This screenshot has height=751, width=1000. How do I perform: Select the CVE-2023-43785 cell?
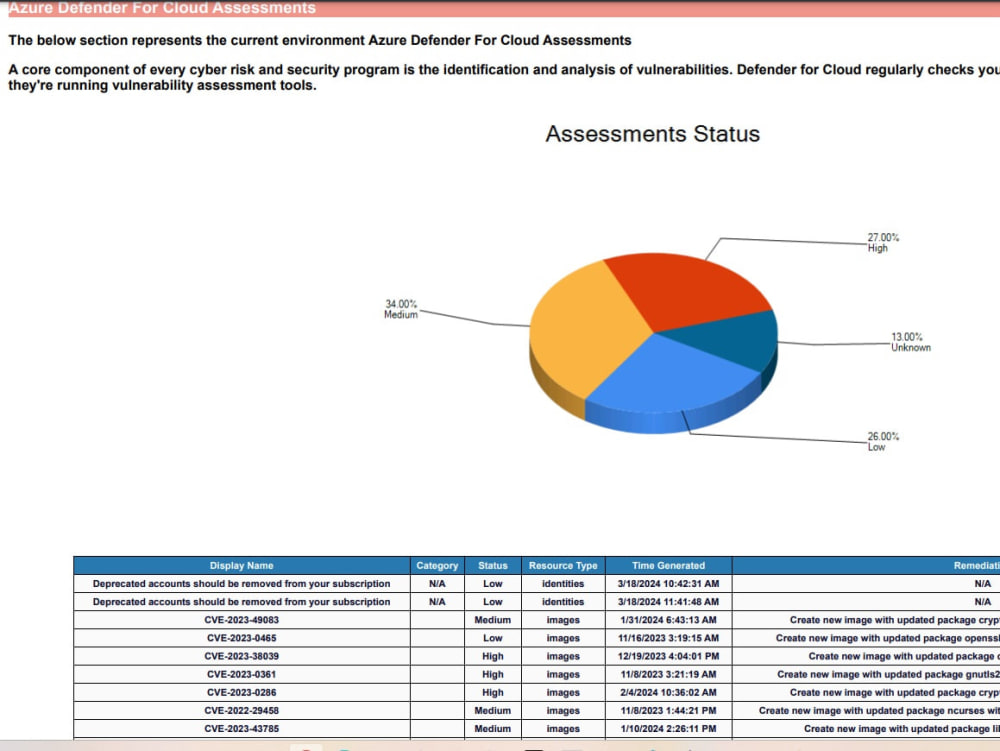[242, 728]
